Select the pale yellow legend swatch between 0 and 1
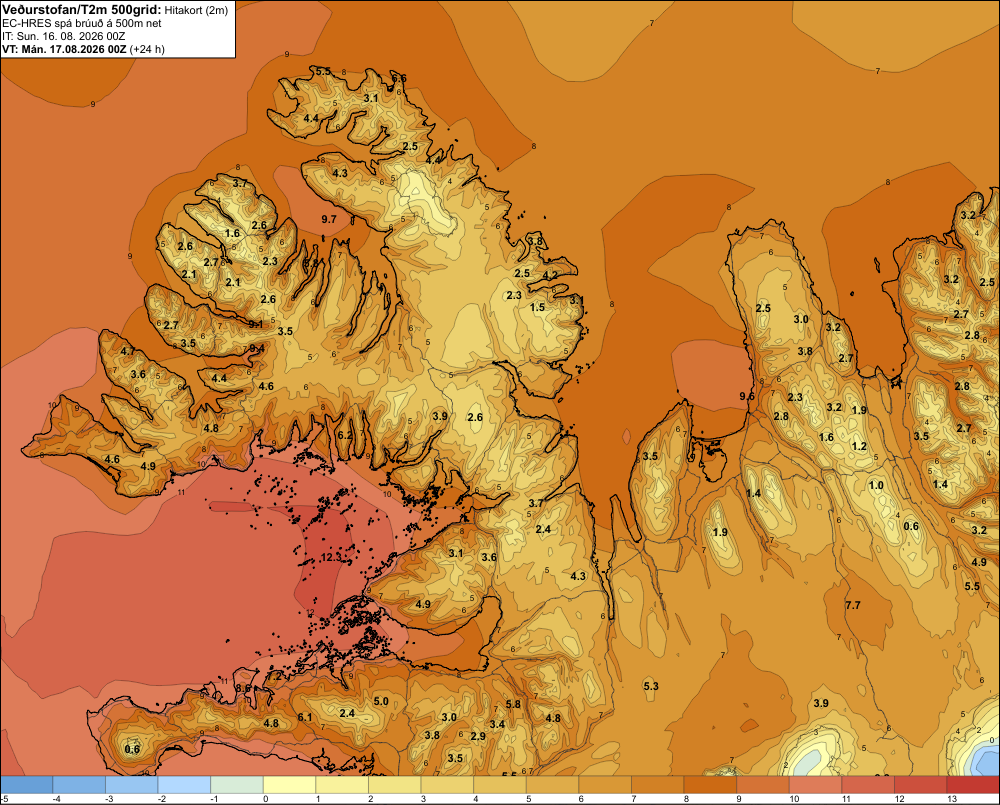 (290, 784)
